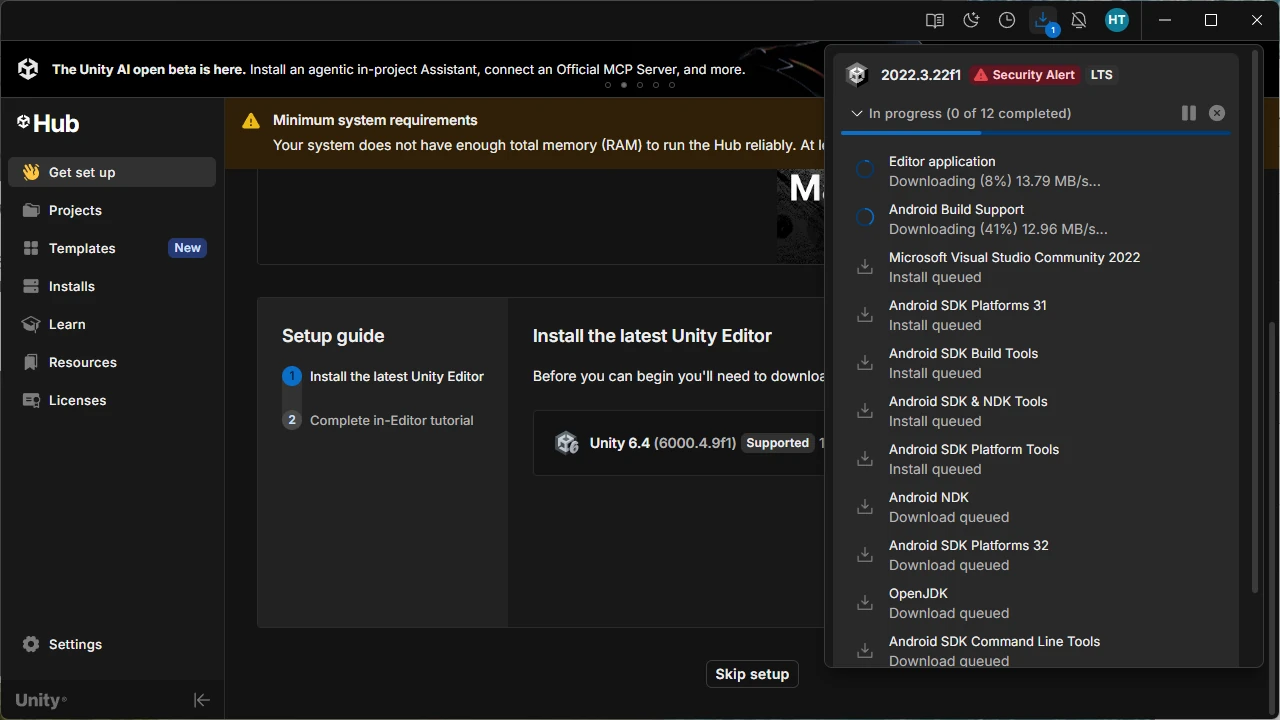Click the Downloading (8%) status text
The height and width of the screenshot is (720, 1280).
(x=995, y=181)
